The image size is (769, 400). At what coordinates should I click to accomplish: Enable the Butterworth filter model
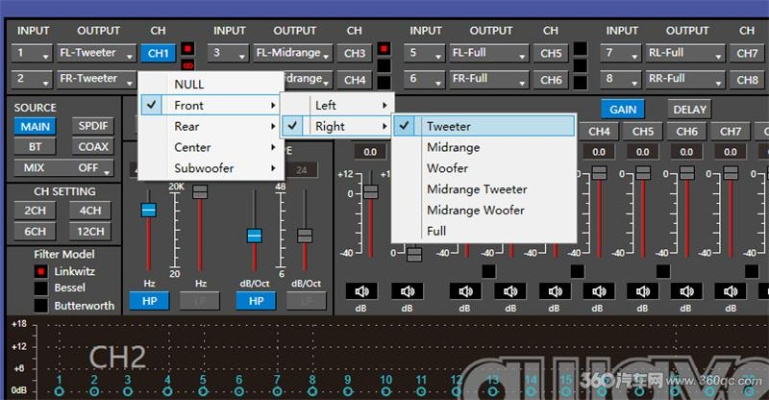(x=41, y=306)
